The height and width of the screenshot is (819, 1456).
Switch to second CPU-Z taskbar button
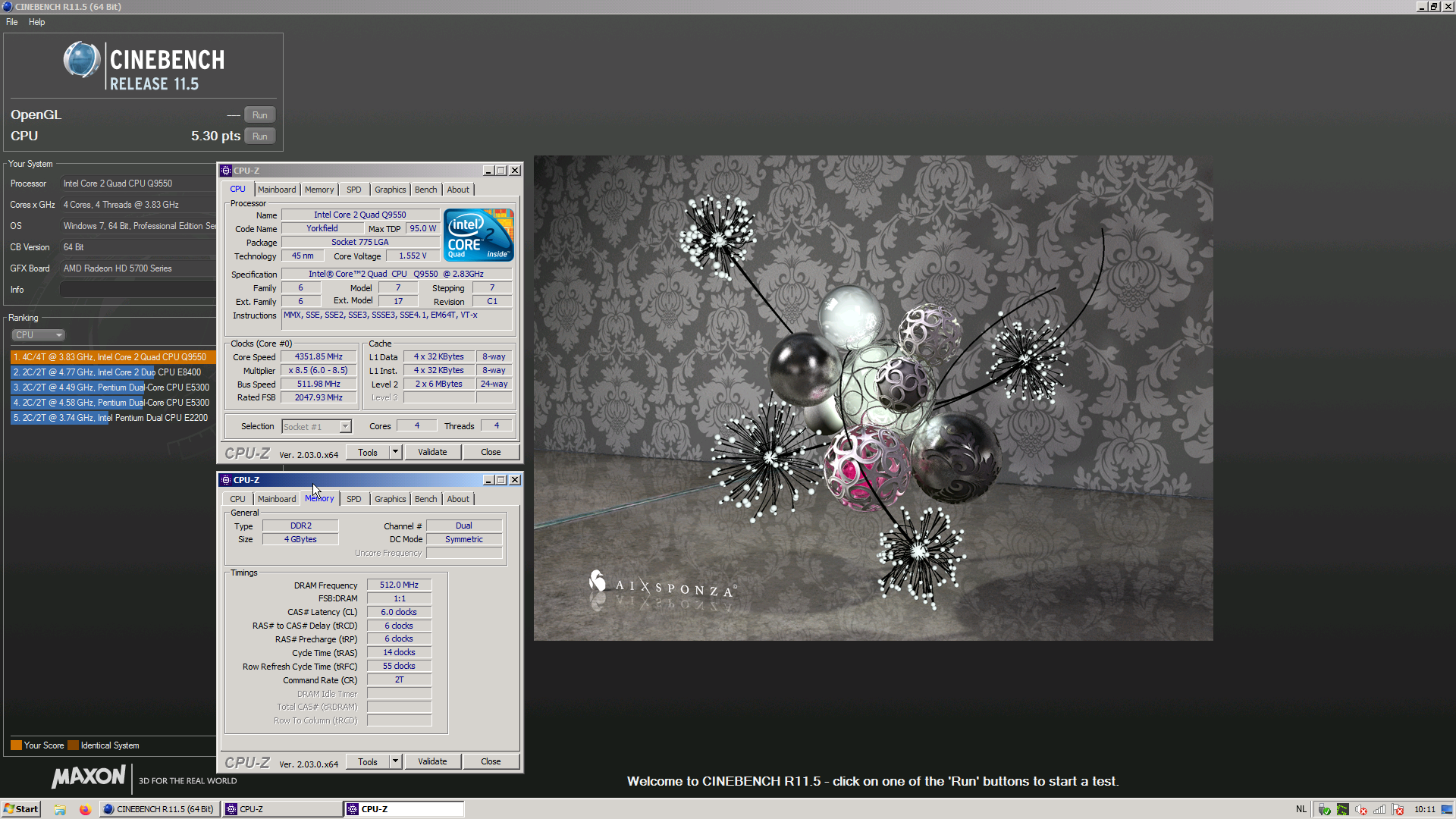tap(403, 809)
